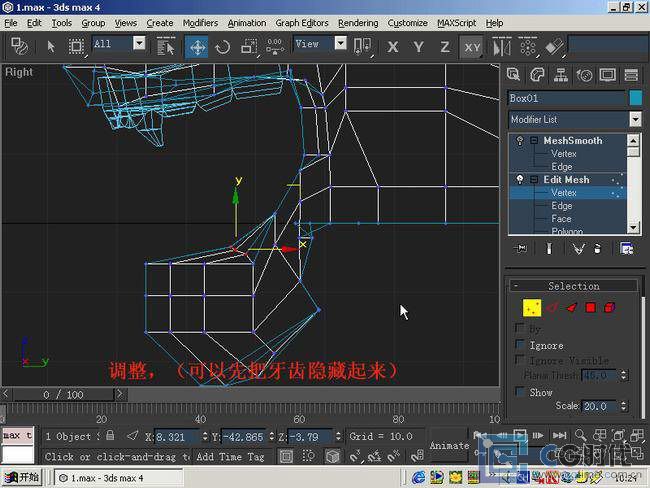Click the Next Frame playback button
Image resolution: width=650 pixels, height=488 pixels.
(538, 435)
